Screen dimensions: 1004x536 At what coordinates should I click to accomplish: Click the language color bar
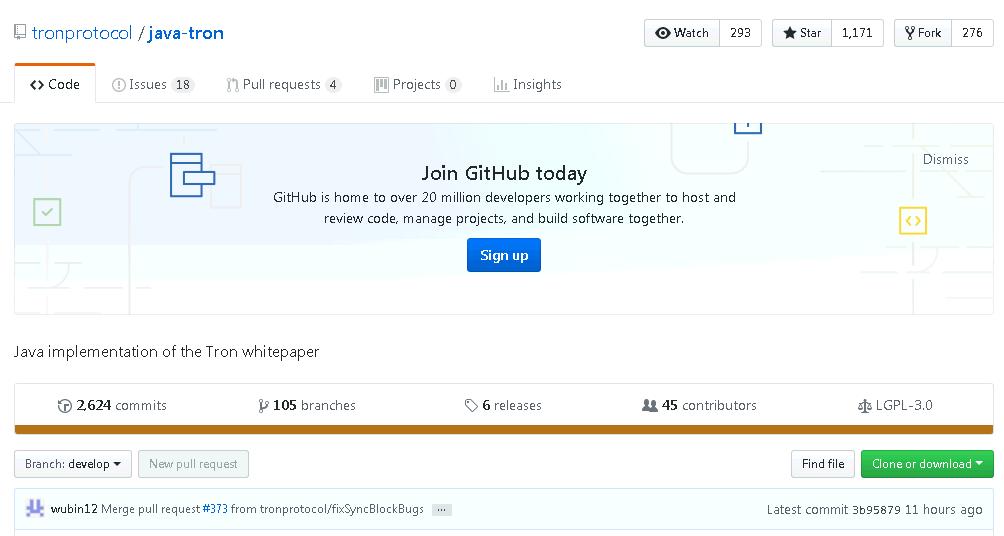(x=504, y=430)
